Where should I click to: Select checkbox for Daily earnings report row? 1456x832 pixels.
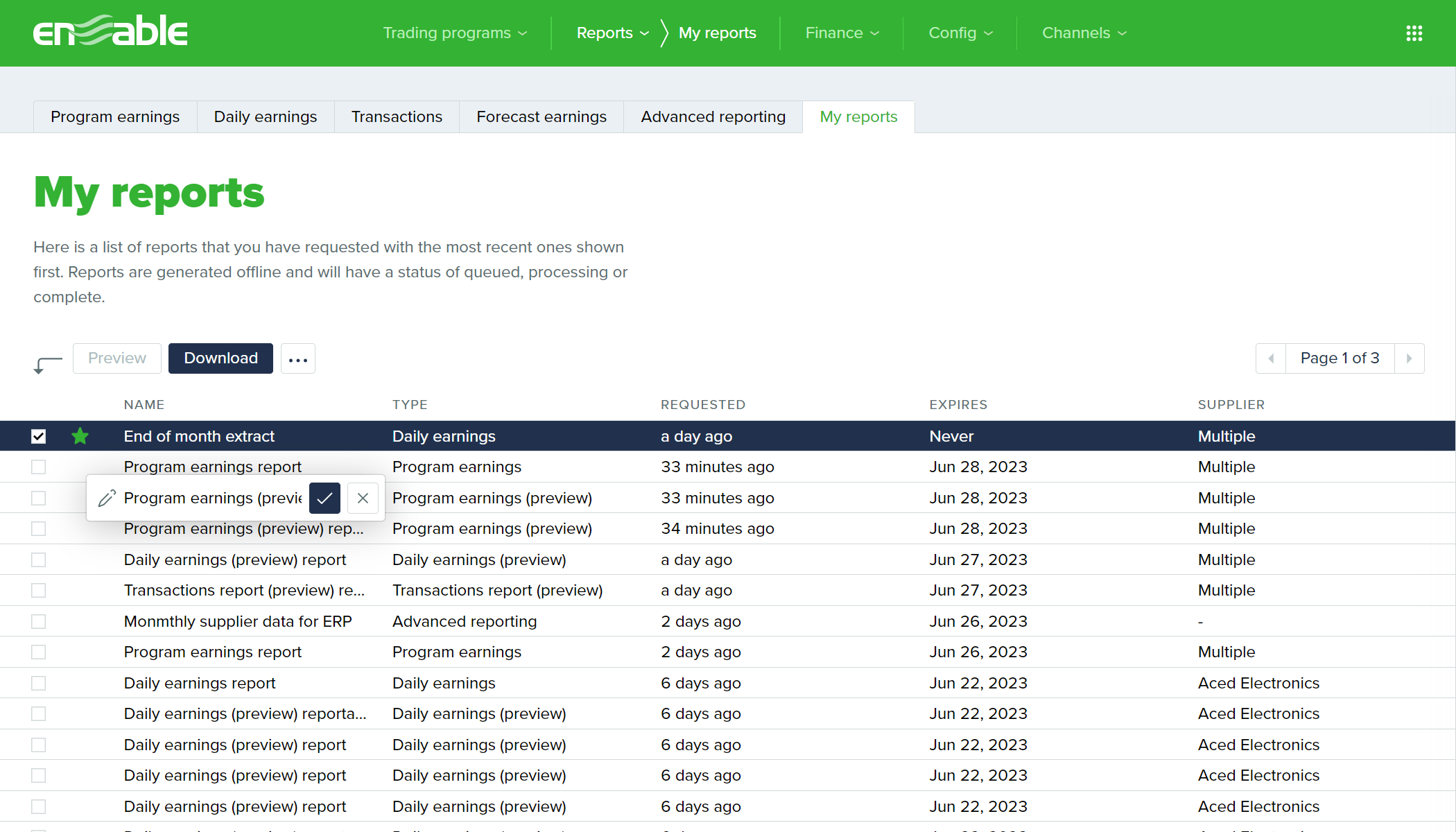click(x=39, y=683)
